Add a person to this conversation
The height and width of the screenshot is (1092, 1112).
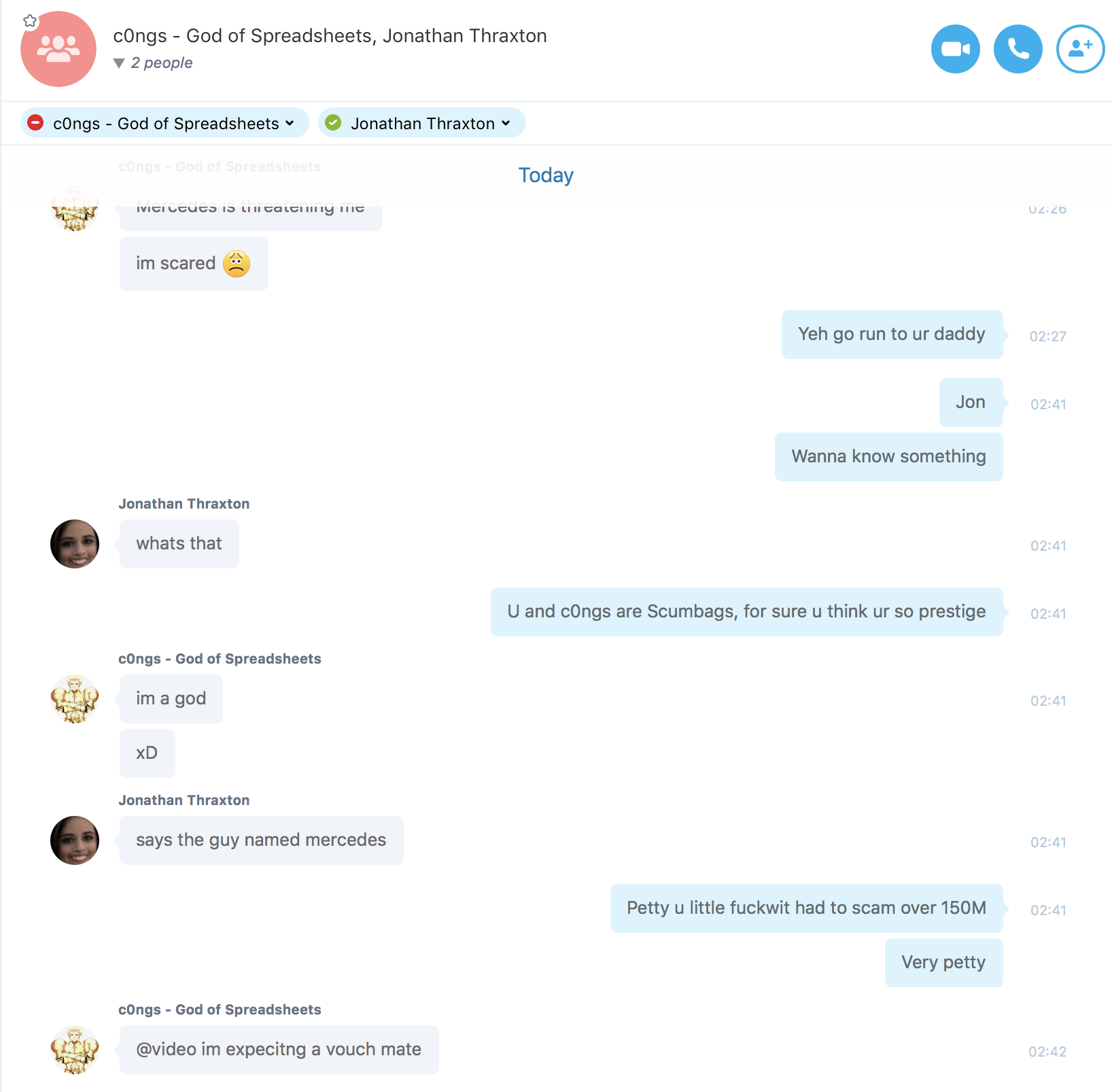pos(1080,49)
